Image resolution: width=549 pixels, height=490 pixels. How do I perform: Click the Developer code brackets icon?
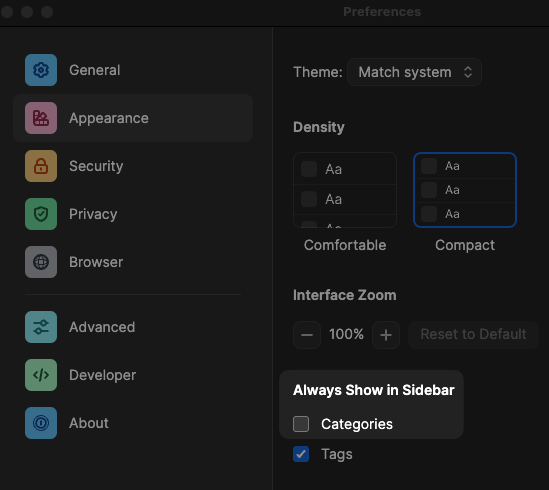point(41,375)
